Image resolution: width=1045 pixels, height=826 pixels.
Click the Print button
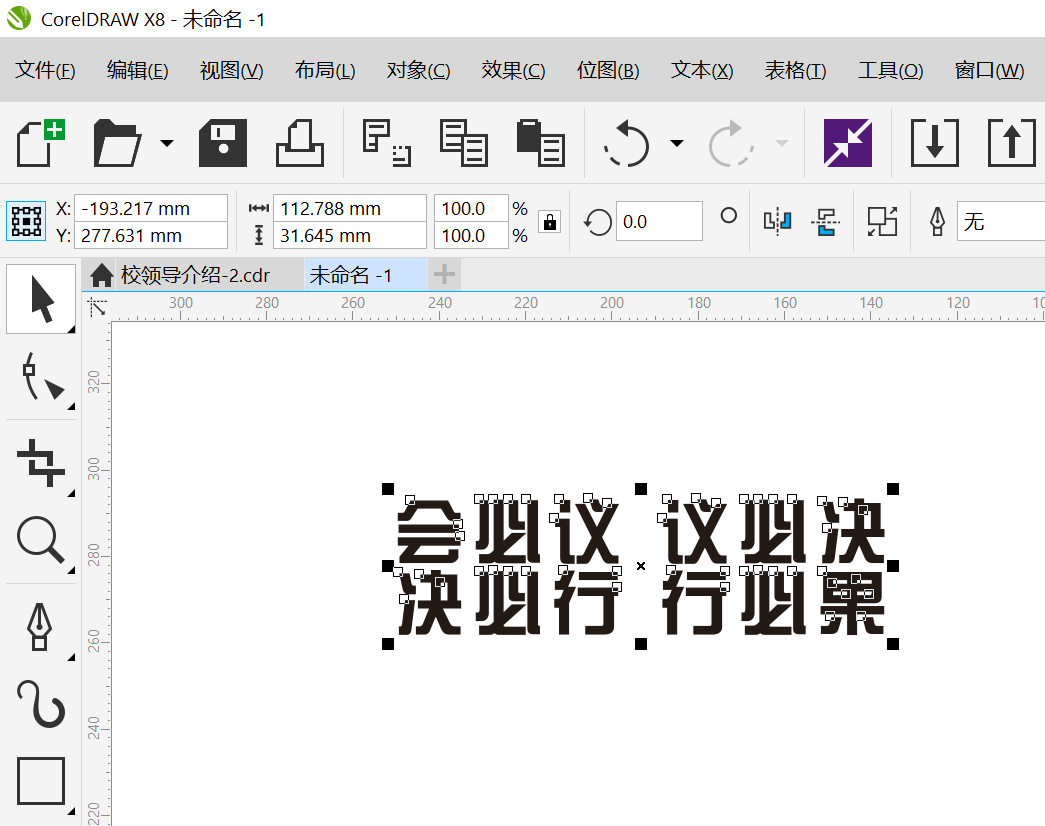pyautogui.click(x=300, y=143)
